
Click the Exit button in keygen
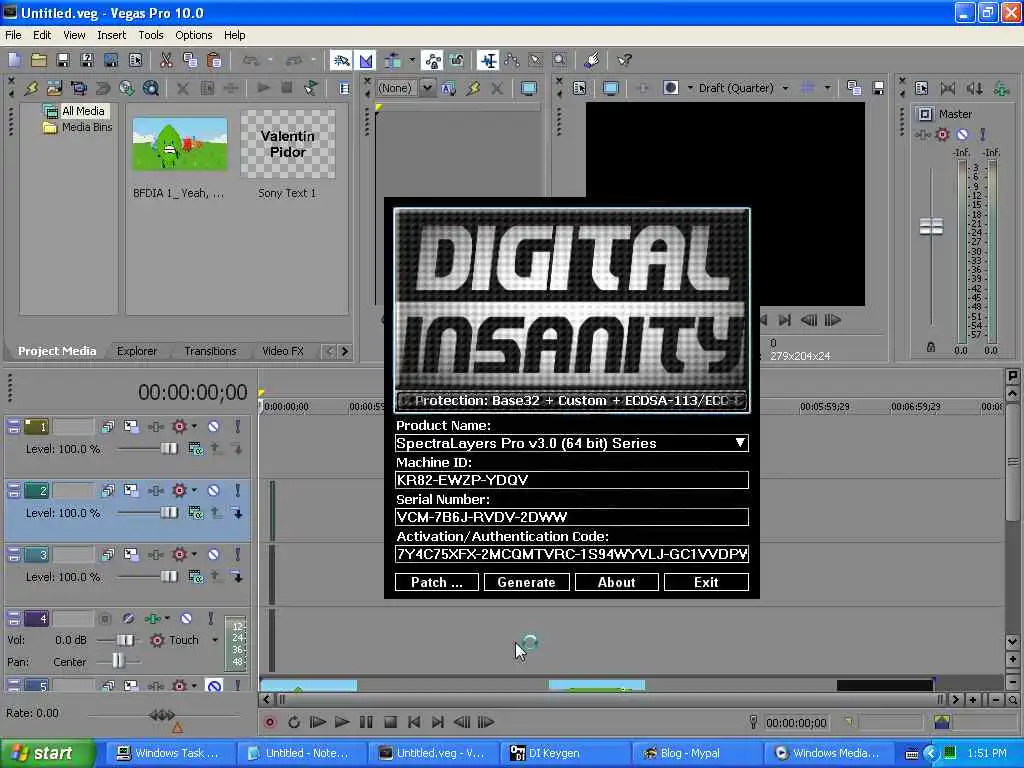click(706, 582)
